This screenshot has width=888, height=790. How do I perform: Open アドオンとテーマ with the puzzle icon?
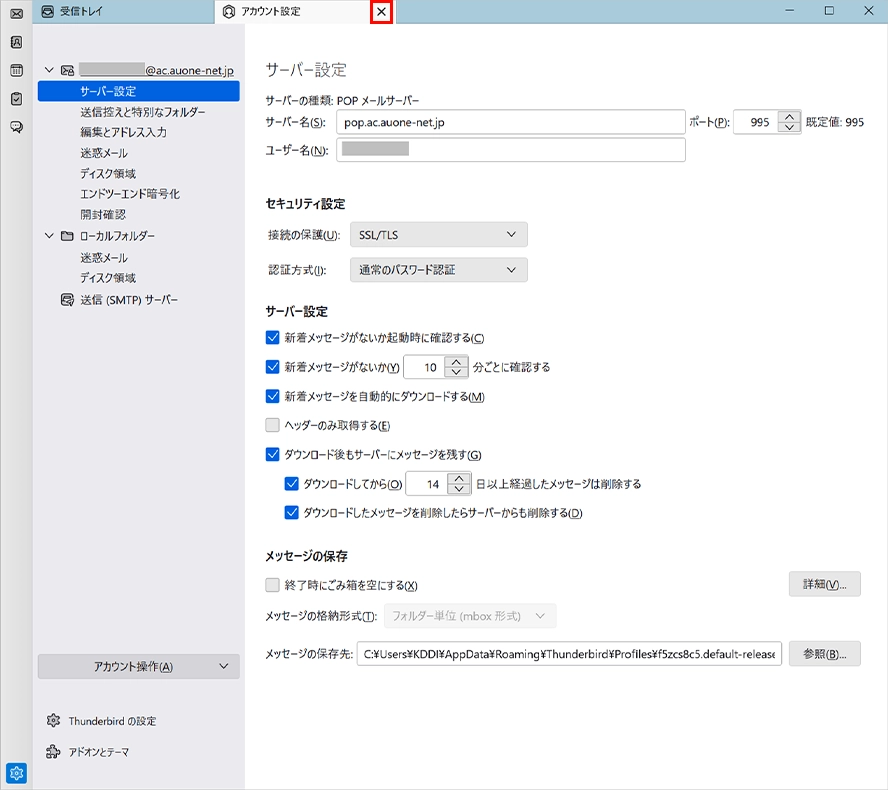tap(99, 753)
